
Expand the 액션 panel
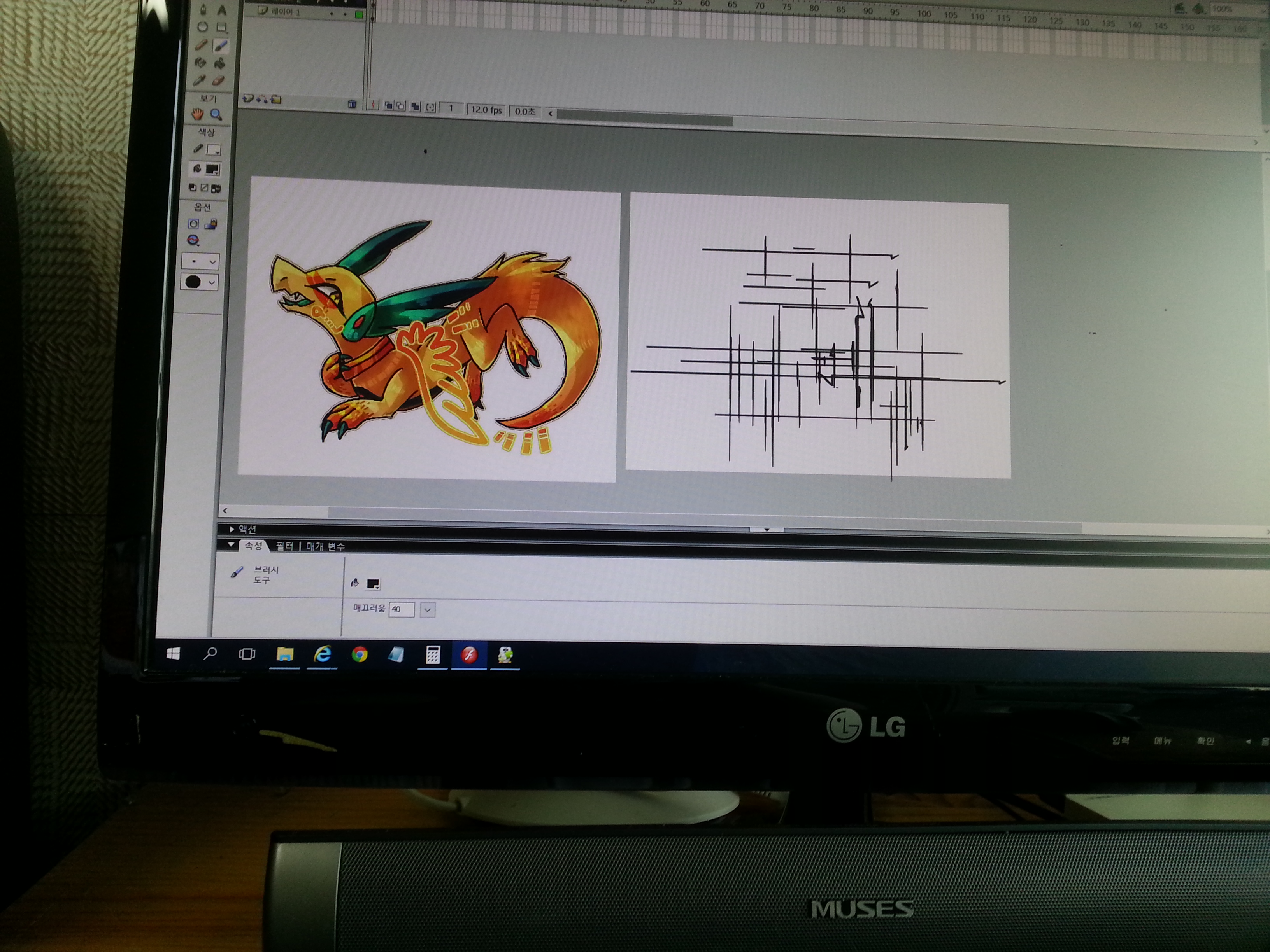232,529
